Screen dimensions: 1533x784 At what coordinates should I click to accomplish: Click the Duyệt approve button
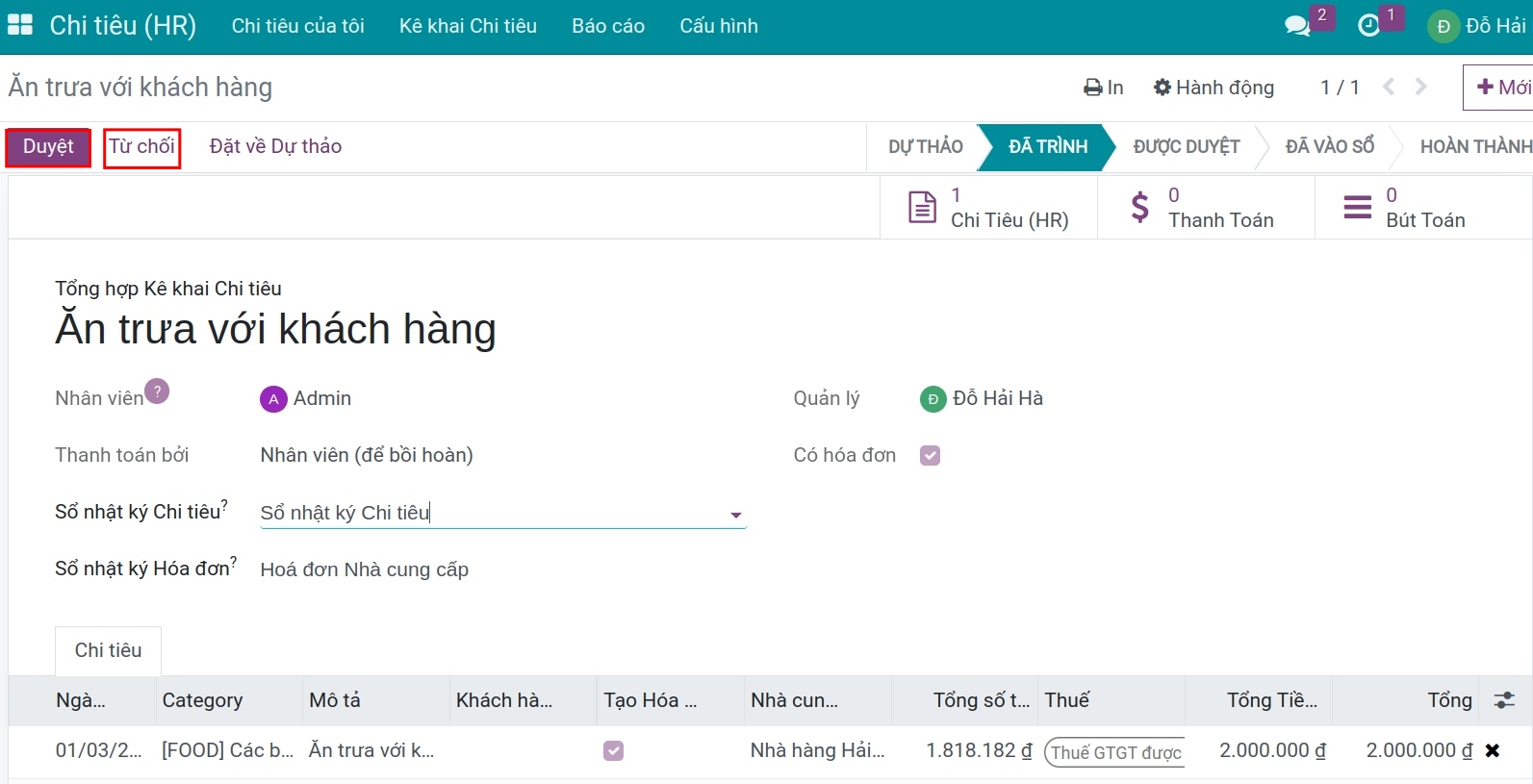pos(48,147)
